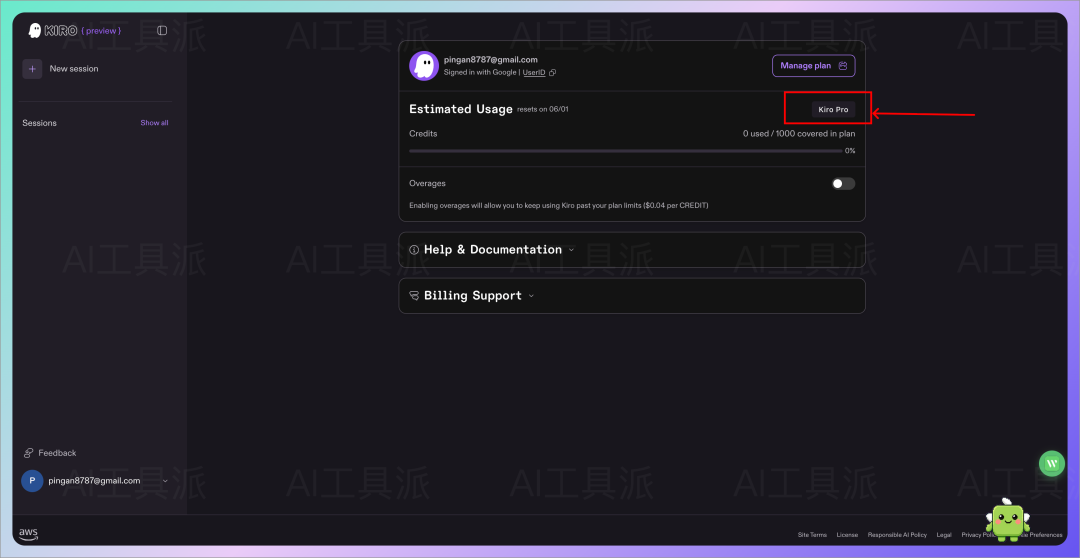1080x558 pixels.
Task: Click the 0 used / 1000 covered text
Action: (x=799, y=134)
